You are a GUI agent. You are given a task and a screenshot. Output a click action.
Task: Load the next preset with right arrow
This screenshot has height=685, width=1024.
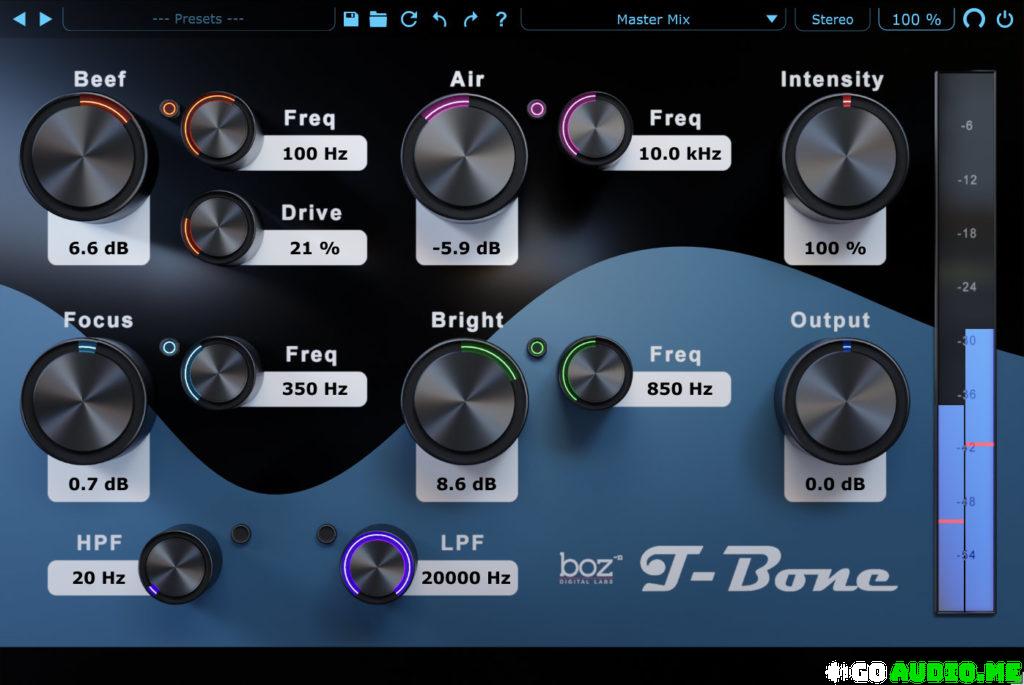coord(45,19)
